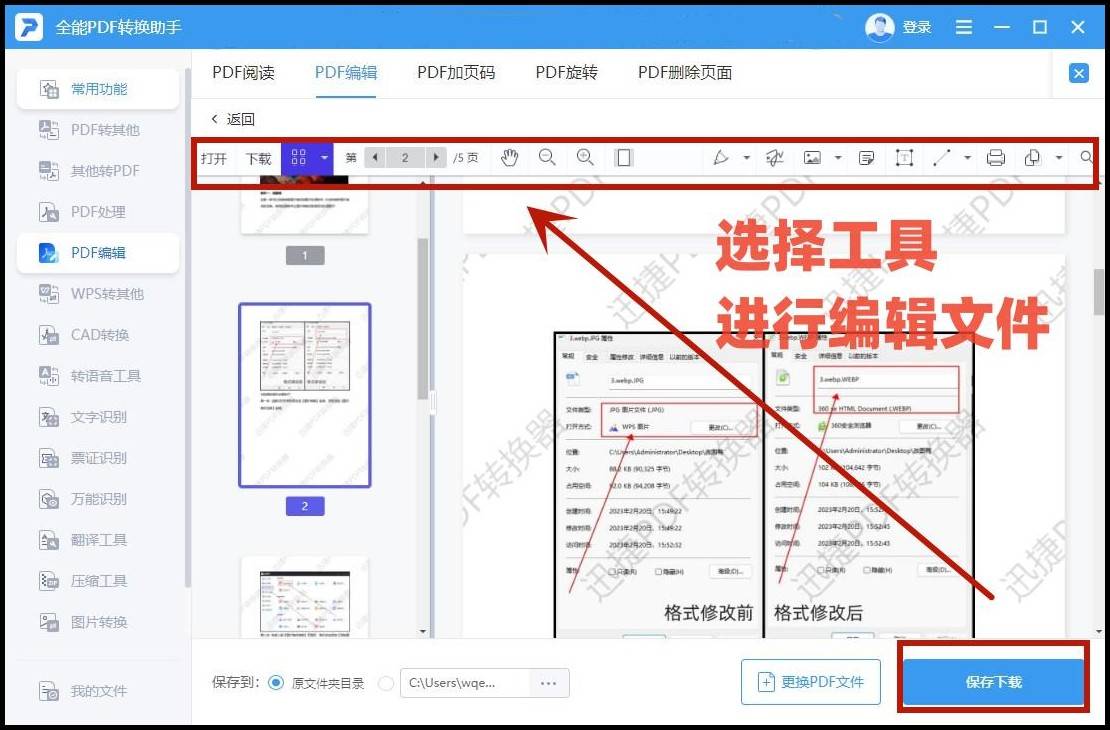Open 票证识别 in sidebar
Image resolution: width=1110 pixels, height=730 pixels.
tap(98, 458)
